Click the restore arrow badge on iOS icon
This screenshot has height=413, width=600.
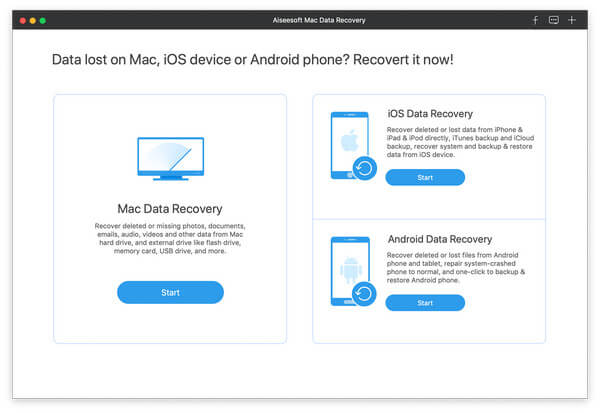(365, 168)
